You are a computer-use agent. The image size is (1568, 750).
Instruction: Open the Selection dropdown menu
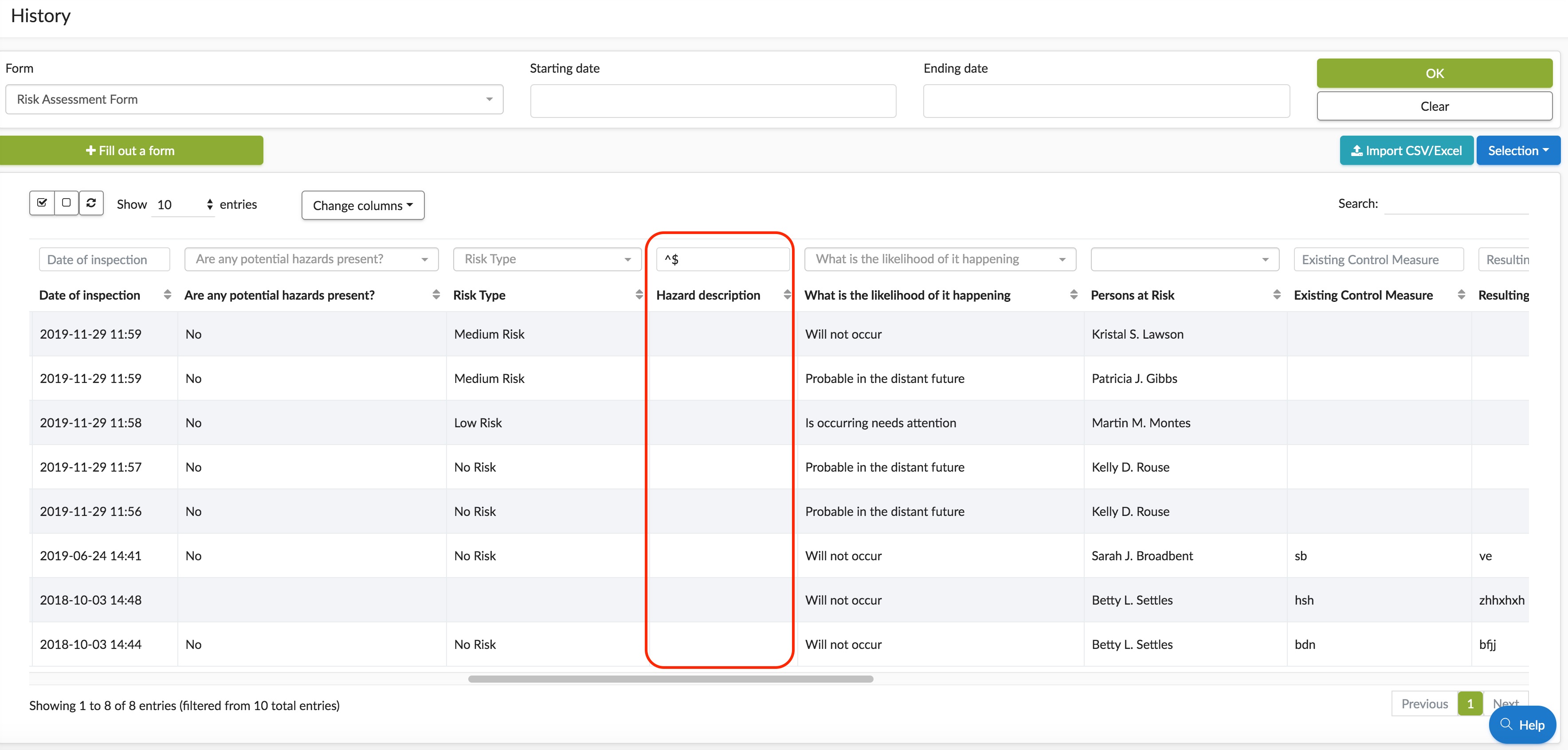[1518, 151]
